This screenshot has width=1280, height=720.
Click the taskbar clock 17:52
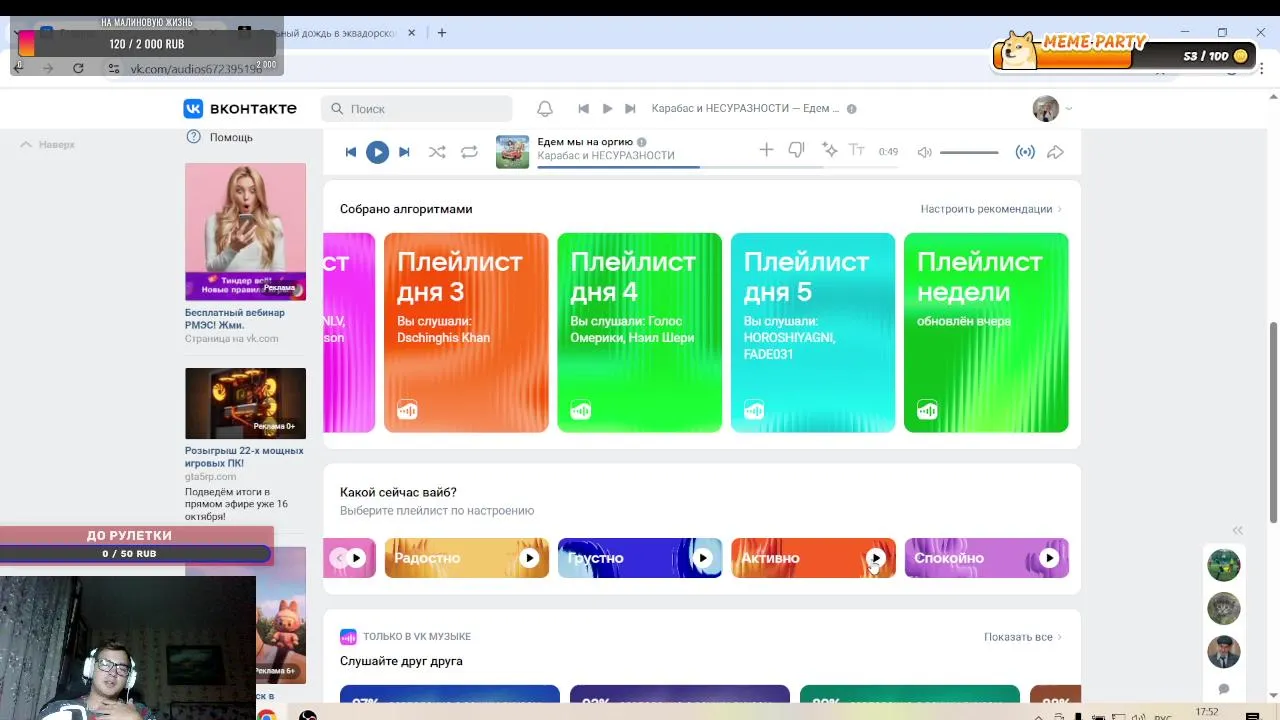tap(1207, 712)
